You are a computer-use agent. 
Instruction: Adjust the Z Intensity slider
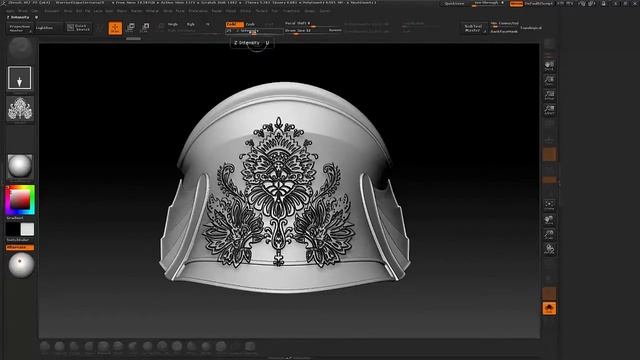(x=254, y=31)
